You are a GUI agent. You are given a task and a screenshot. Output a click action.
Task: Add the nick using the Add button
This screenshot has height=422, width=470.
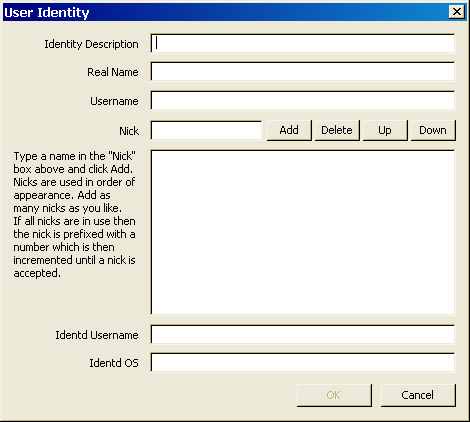pos(289,130)
